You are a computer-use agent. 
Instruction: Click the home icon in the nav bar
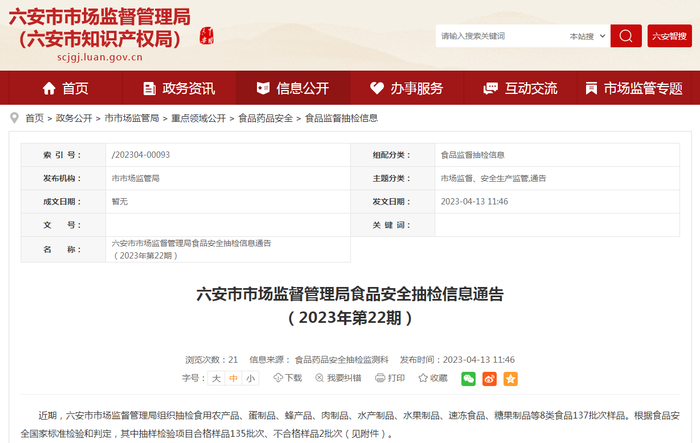pyautogui.click(x=49, y=88)
